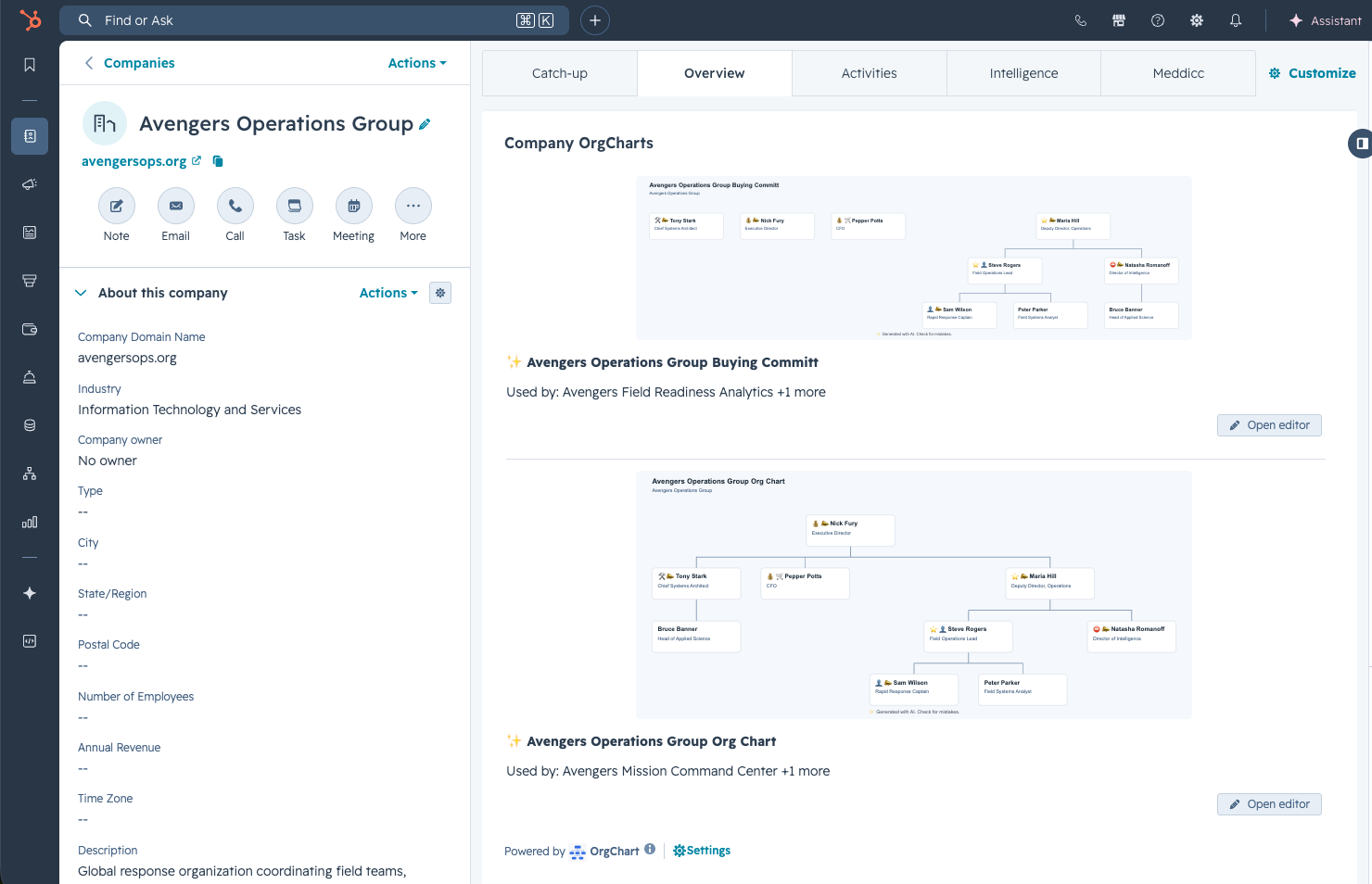
Task: Open the Reporting bar chart sidebar icon
Action: tap(30, 522)
